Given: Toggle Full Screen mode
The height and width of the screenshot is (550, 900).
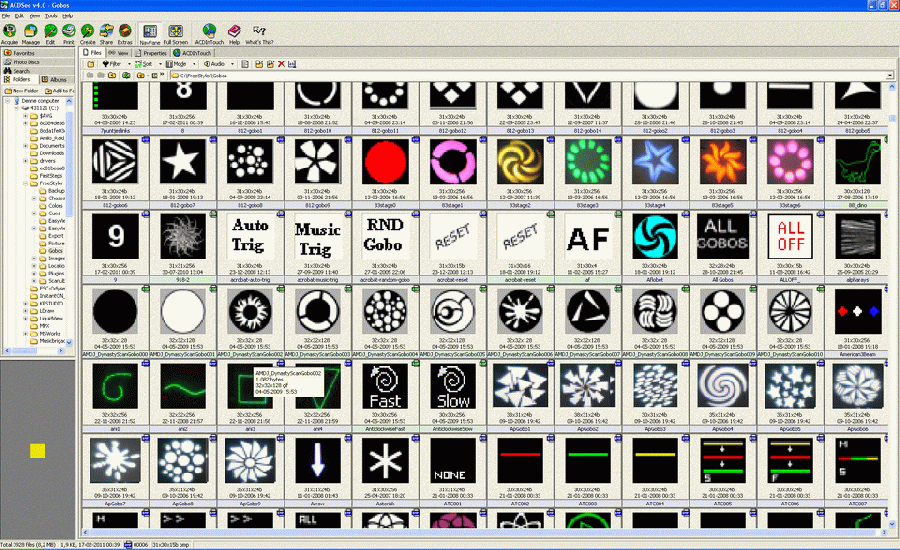Looking at the screenshot, I should point(175,34).
